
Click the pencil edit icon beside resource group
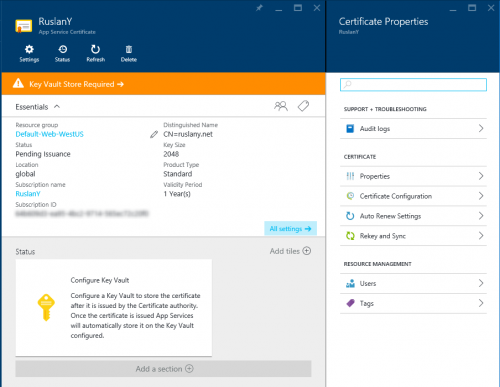coord(154,134)
